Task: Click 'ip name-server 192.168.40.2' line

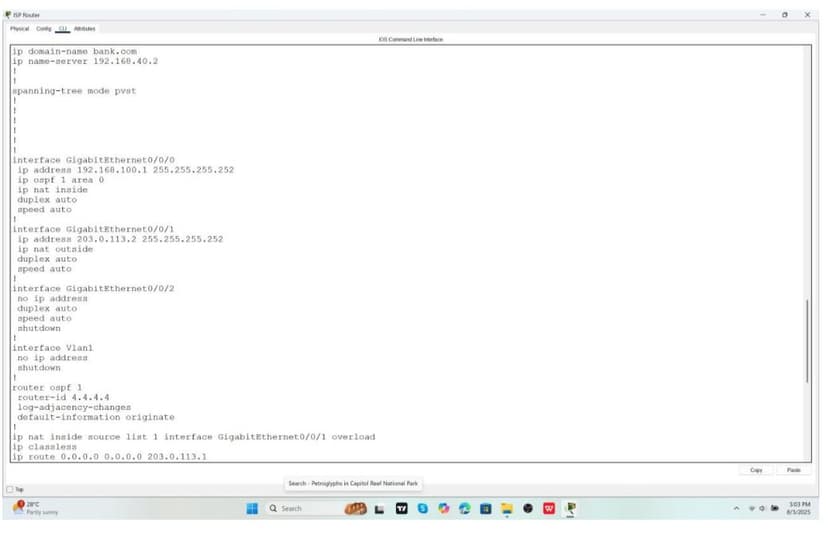Action: (x=85, y=61)
